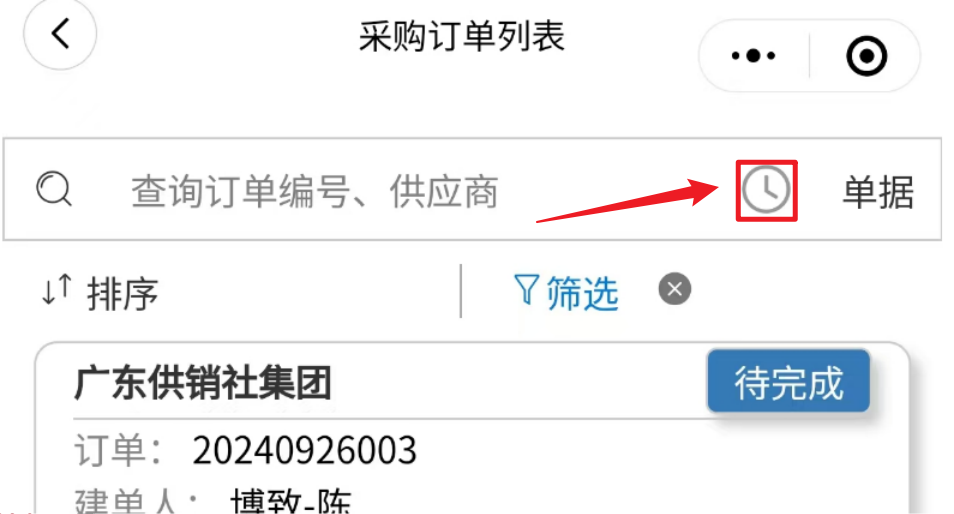
Task: Tap the 待完成 status badge
Action: click(789, 381)
